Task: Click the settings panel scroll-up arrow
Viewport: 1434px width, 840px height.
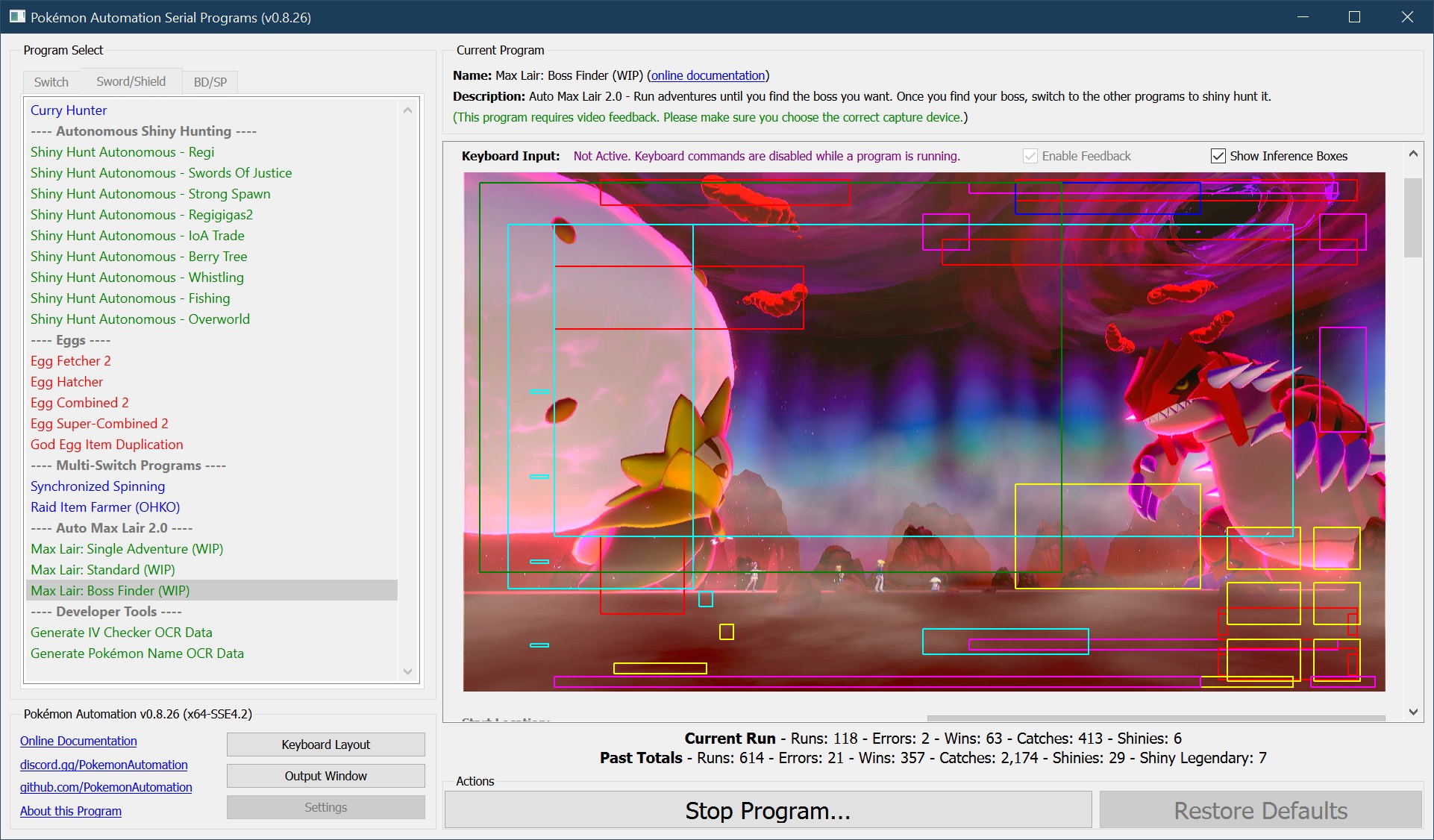Action: 1412,154
